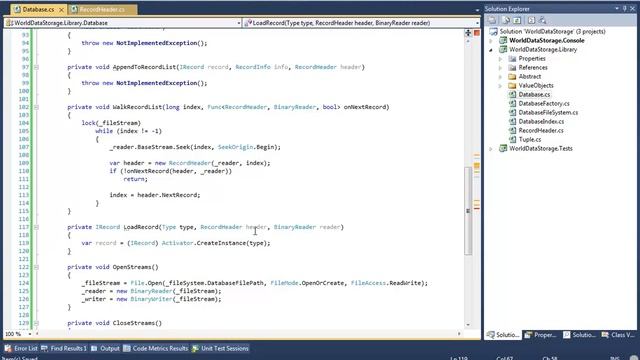Switch to the Properties tab below Solution Explorer

540,335
